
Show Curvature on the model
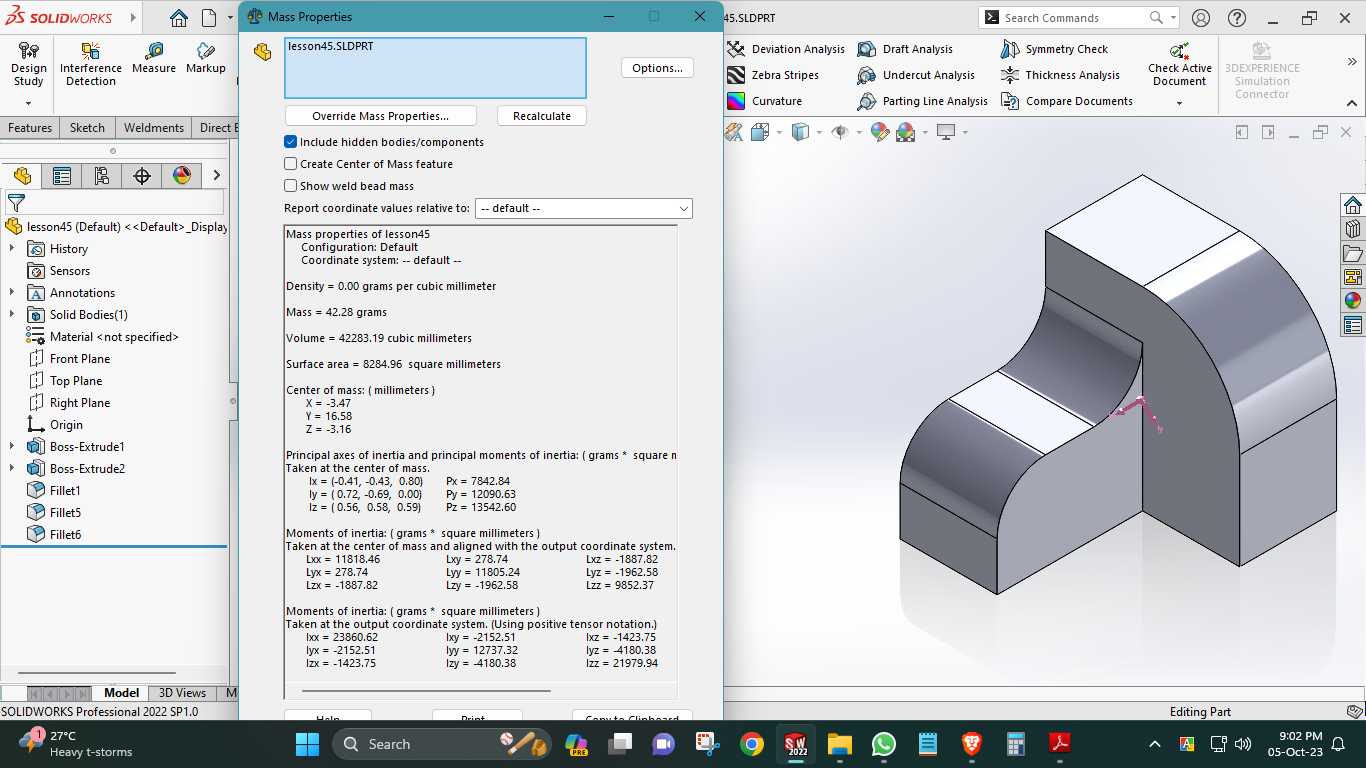764,101
